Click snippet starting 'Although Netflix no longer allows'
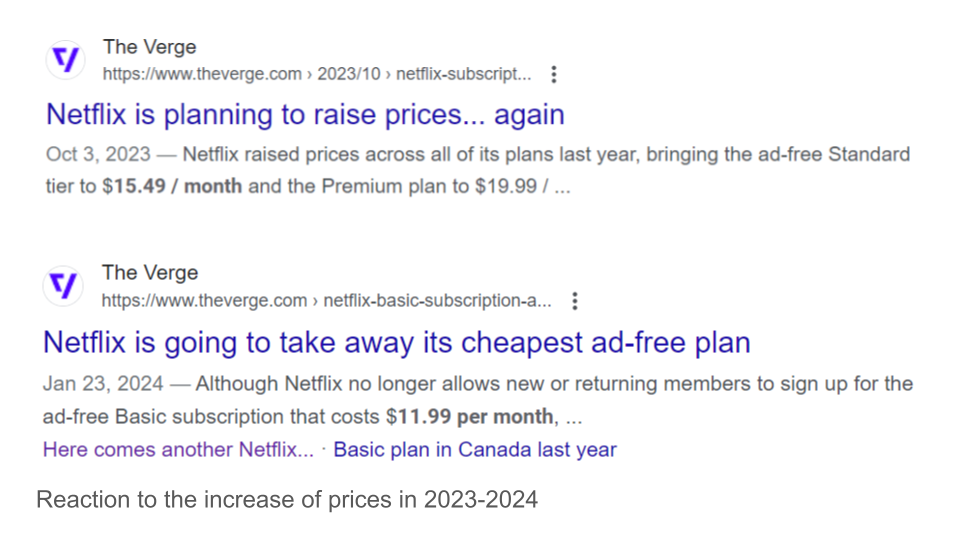This screenshot has width=960, height=540. pyautogui.click(x=555, y=384)
